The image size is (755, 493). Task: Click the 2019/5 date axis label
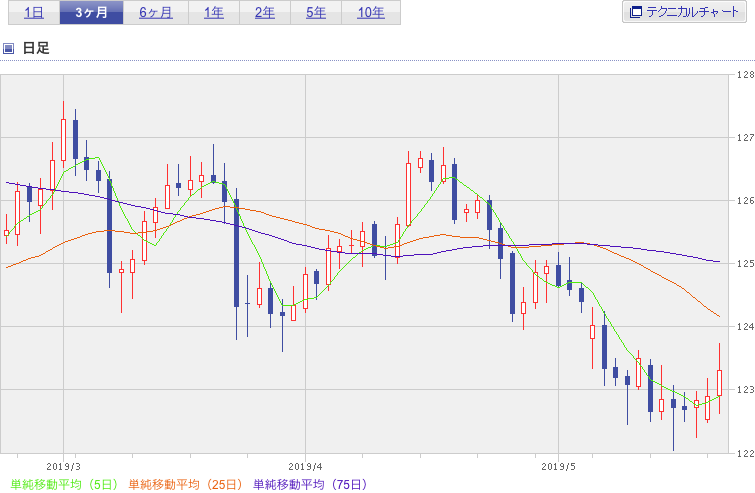tap(559, 467)
